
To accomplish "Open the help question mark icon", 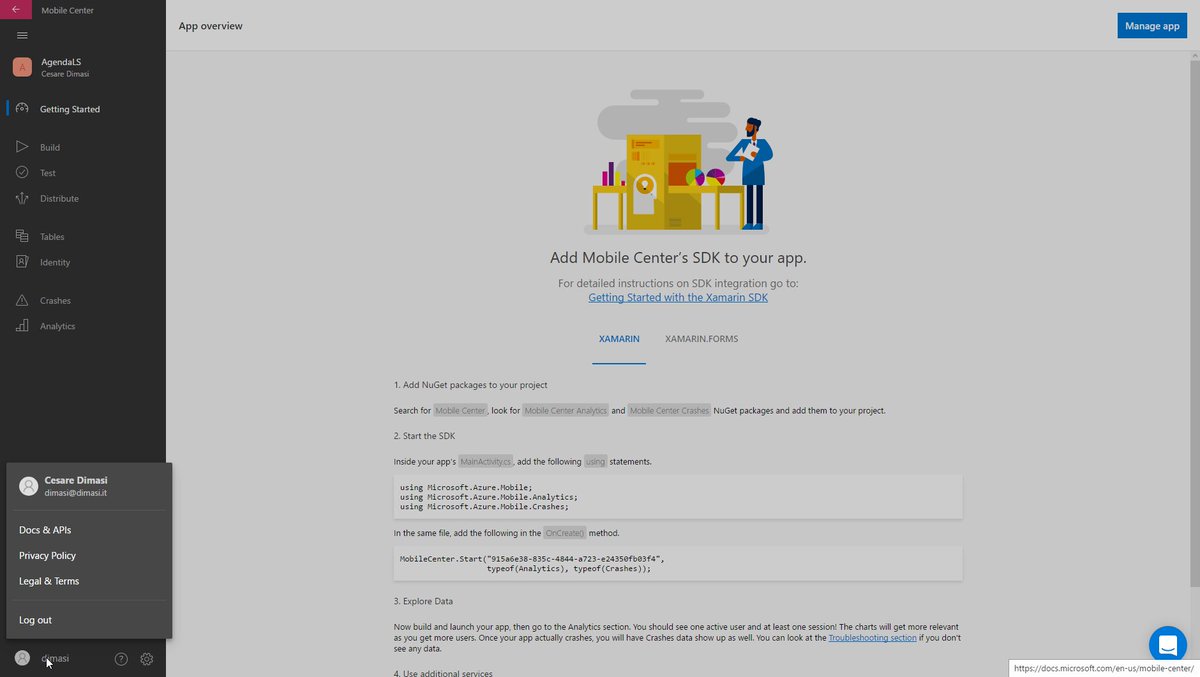I will (121, 659).
